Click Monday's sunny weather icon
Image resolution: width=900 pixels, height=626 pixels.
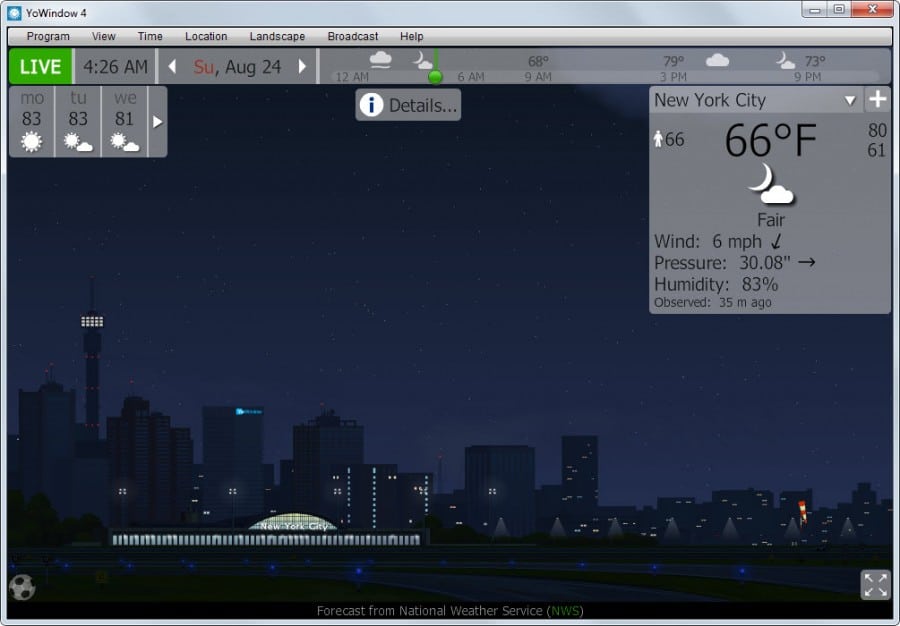pyautogui.click(x=31, y=140)
